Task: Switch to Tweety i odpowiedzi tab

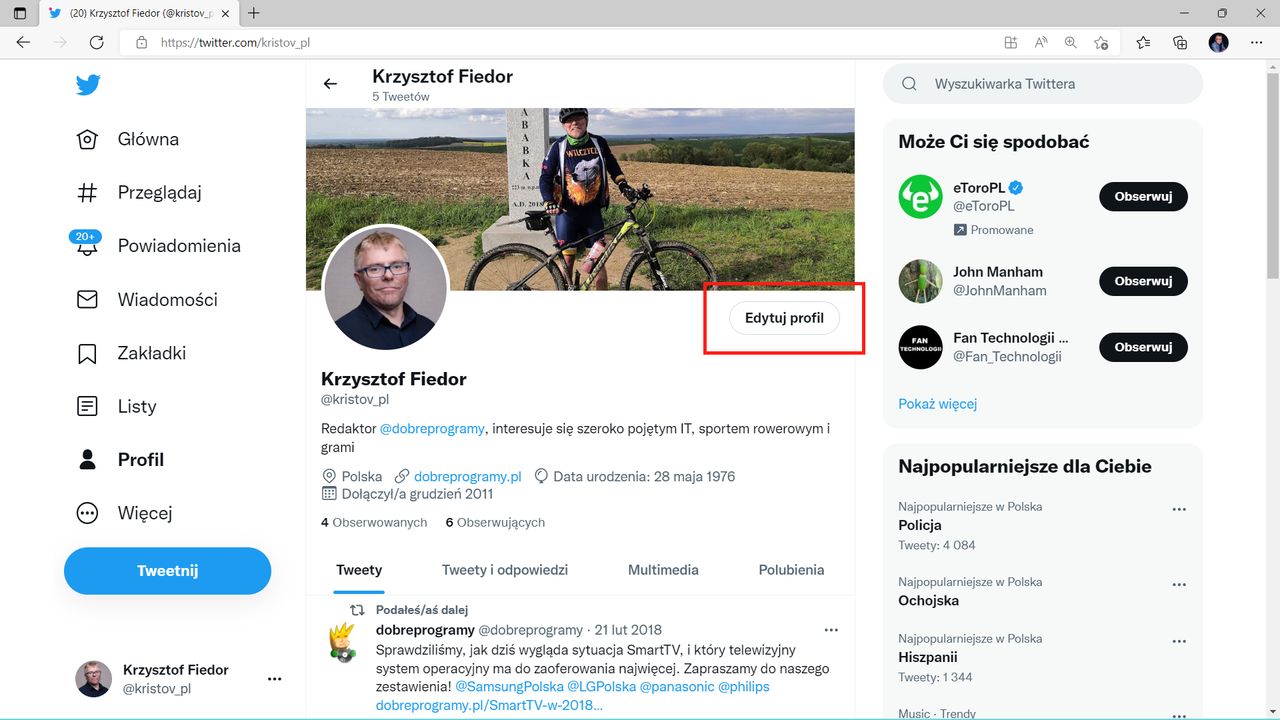Action: tap(505, 569)
